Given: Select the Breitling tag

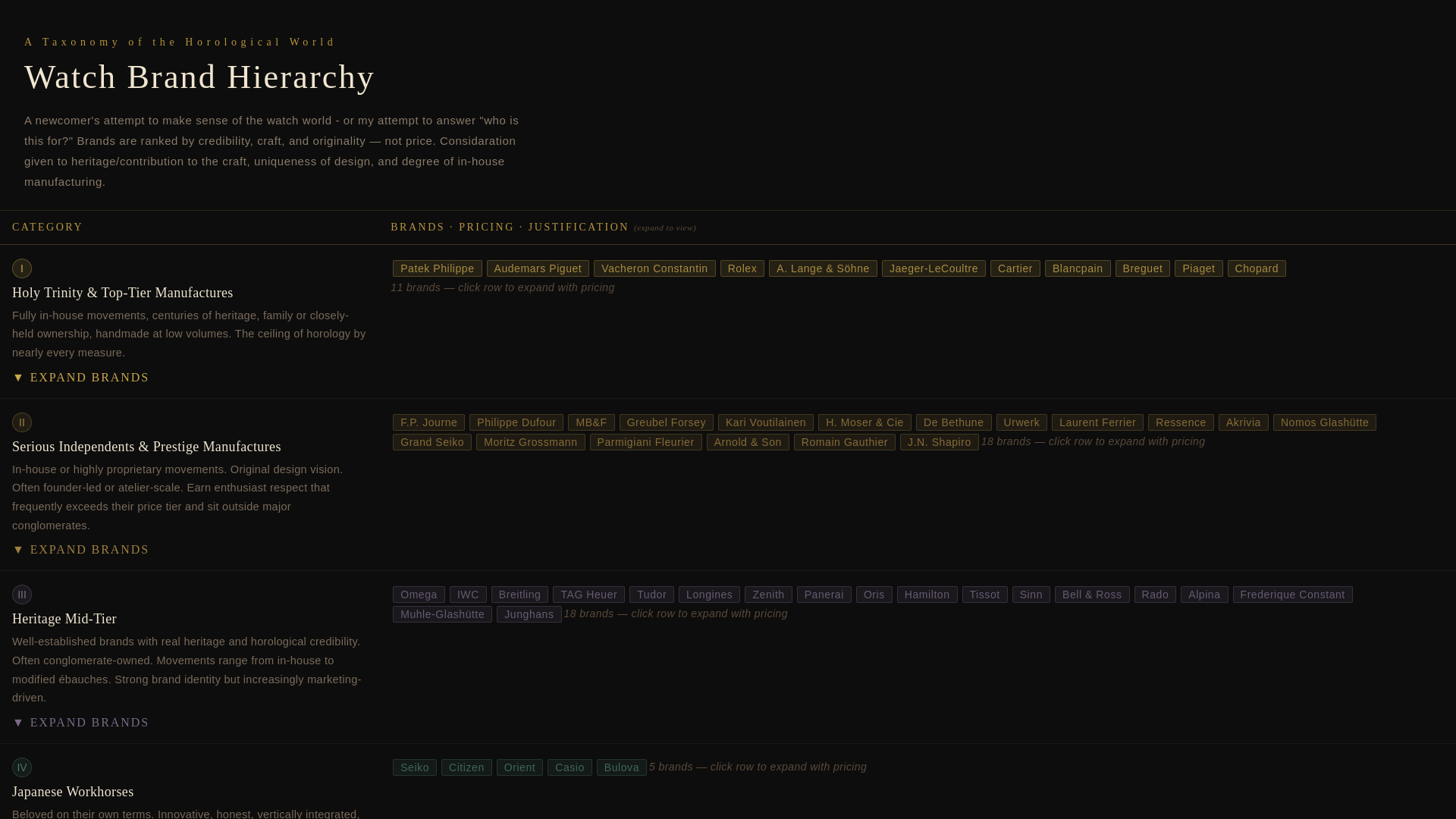Looking at the screenshot, I should (519, 595).
